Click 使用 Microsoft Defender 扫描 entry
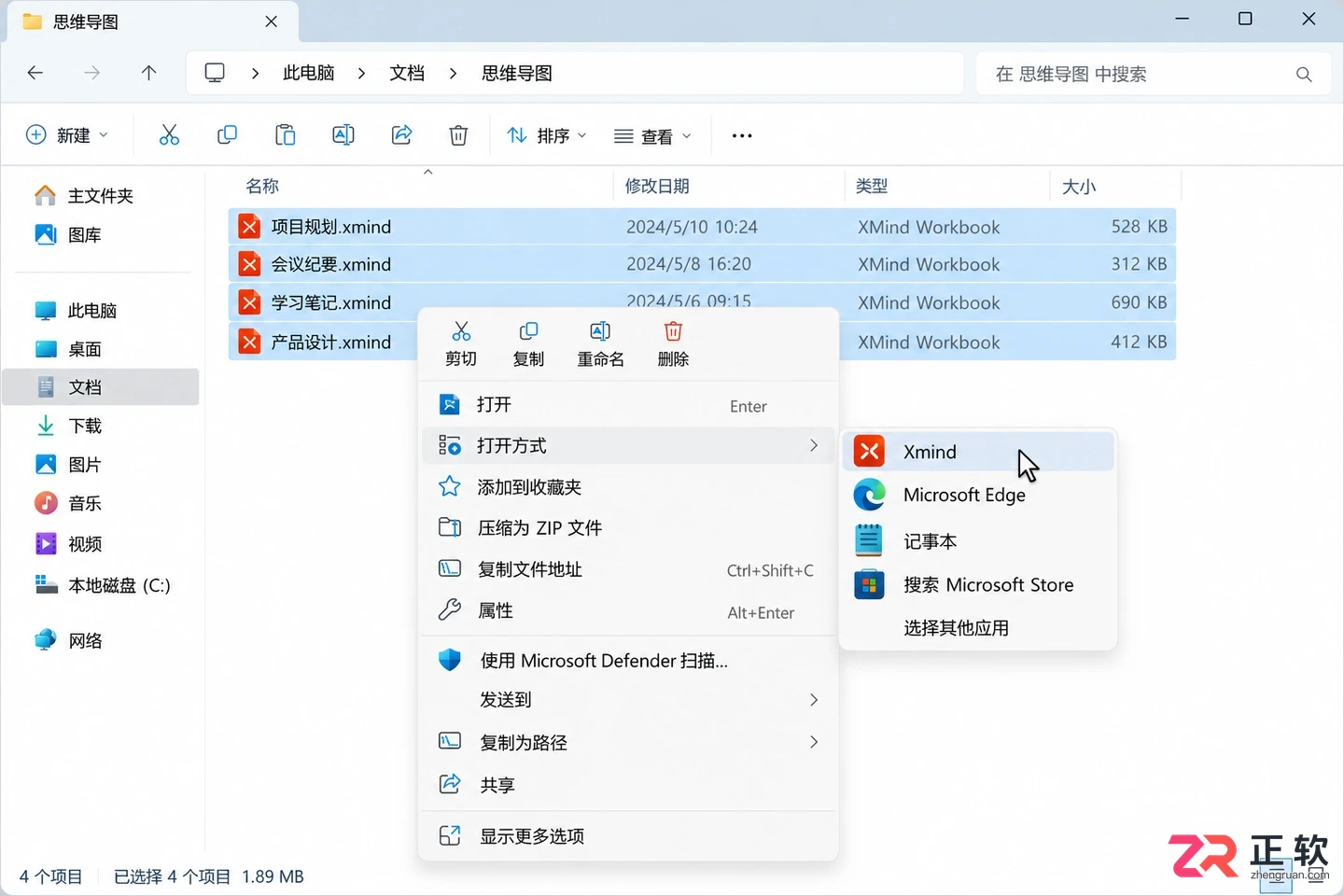Screen dimensions: 1344x896 tap(628, 661)
